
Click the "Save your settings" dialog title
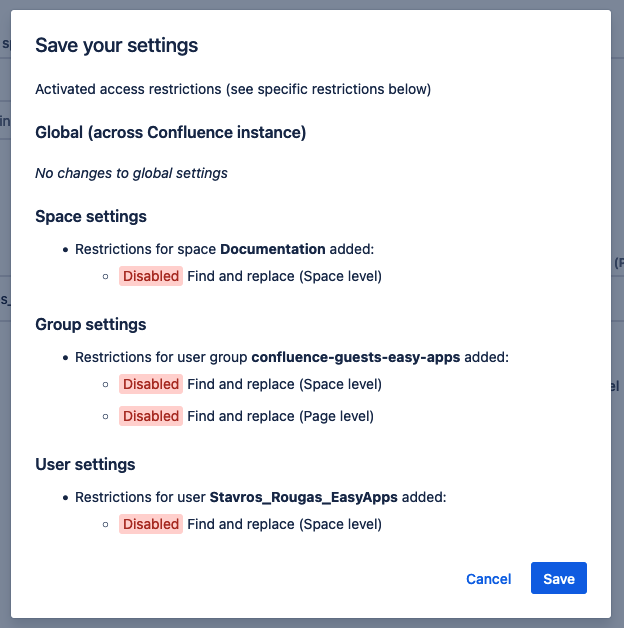coord(116,45)
